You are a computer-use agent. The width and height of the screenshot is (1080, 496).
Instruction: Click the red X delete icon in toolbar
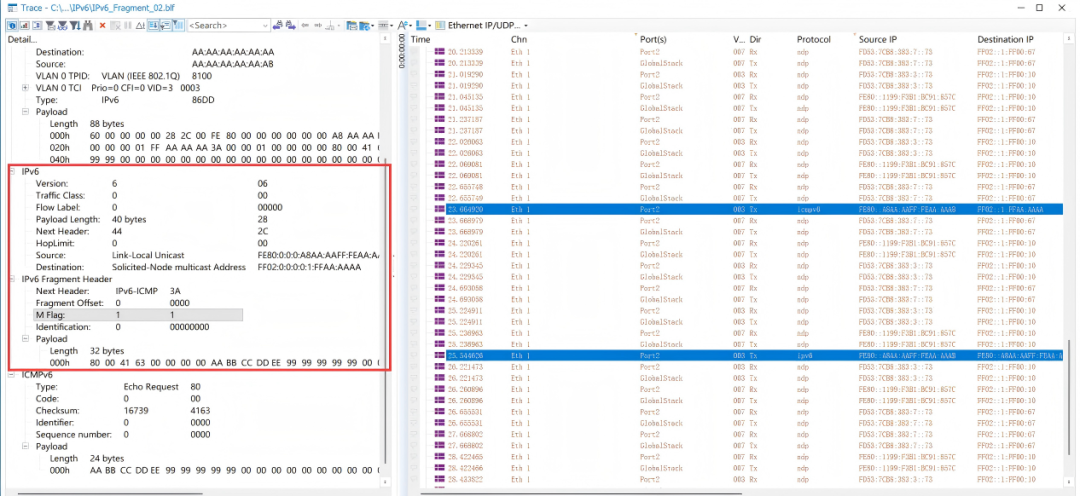[102, 25]
